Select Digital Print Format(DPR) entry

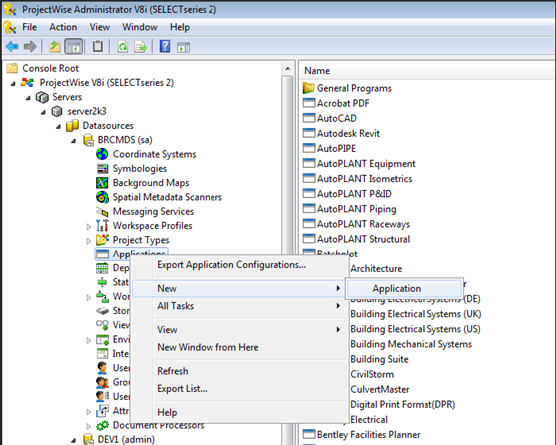(x=402, y=404)
